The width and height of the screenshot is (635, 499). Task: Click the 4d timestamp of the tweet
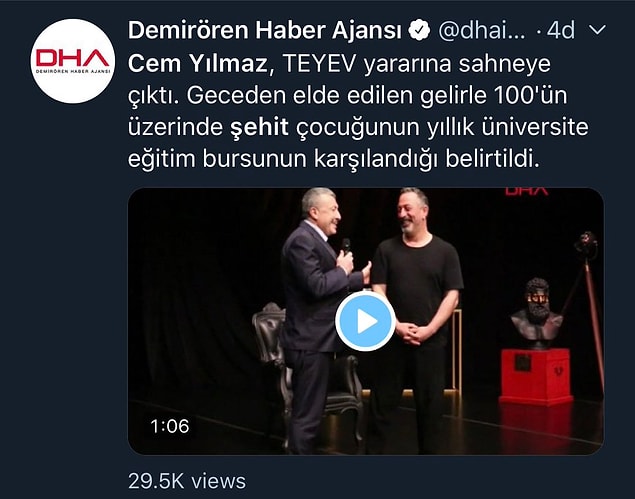coord(561,30)
